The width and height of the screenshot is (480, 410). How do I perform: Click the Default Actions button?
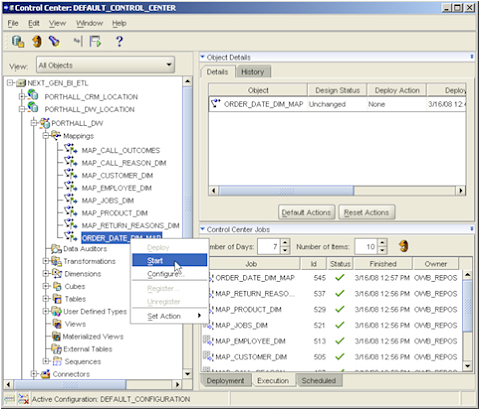coord(306,212)
